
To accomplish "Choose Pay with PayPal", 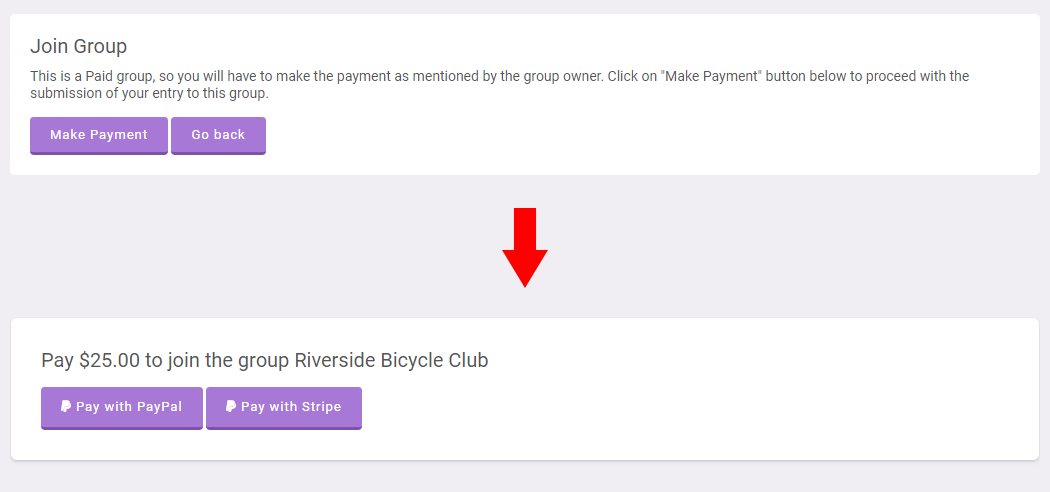I will tap(122, 408).
